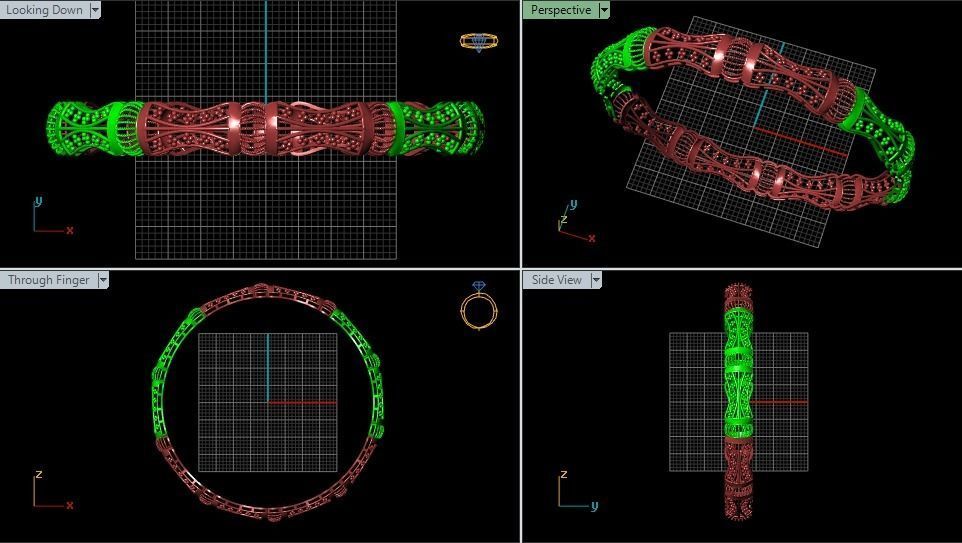The height and width of the screenshot is (543, 962).
Task: Click the XYZ axis indicator in Perspective view
Action: (x=576, y=221)
